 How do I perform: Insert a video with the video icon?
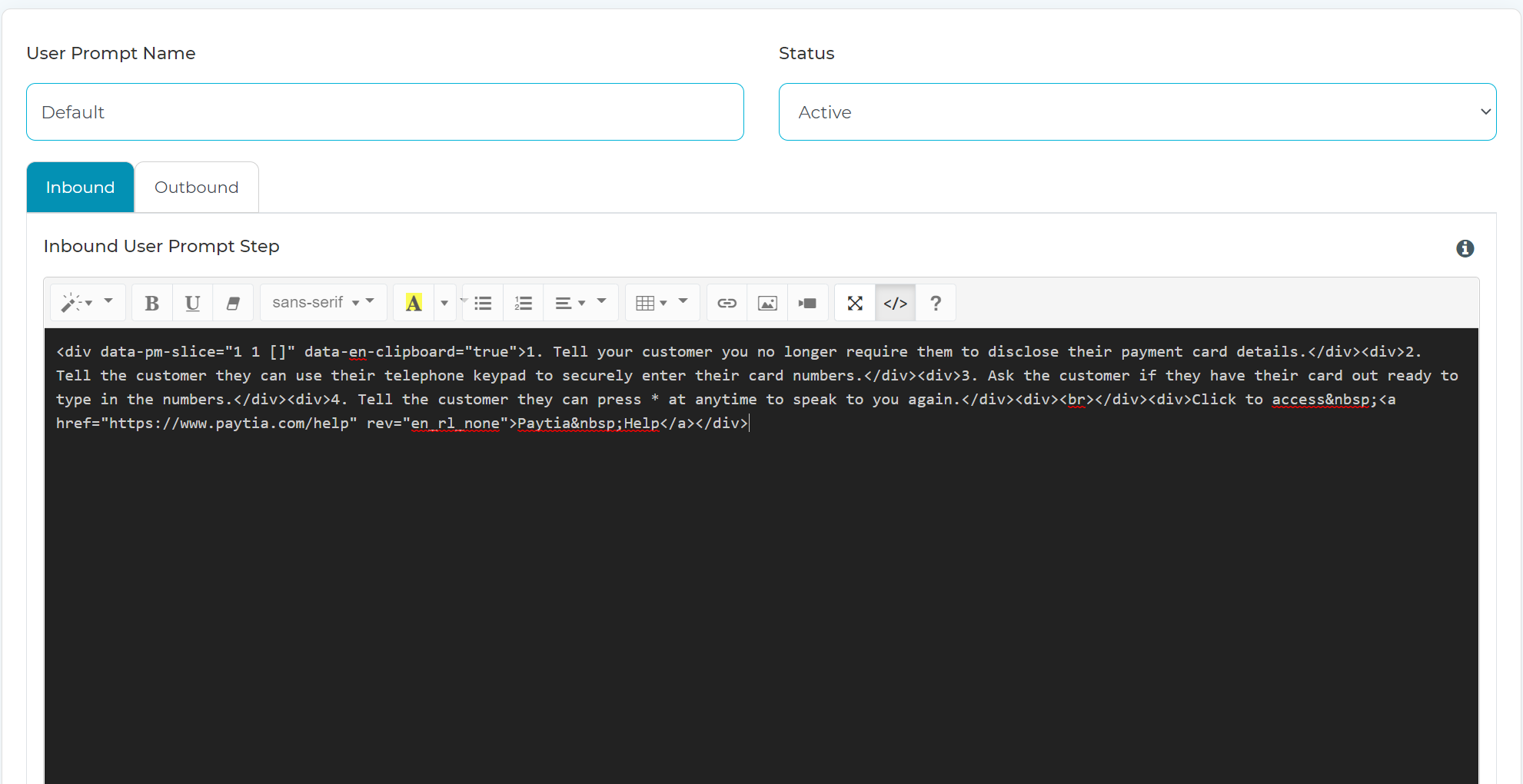coord(807,302)
